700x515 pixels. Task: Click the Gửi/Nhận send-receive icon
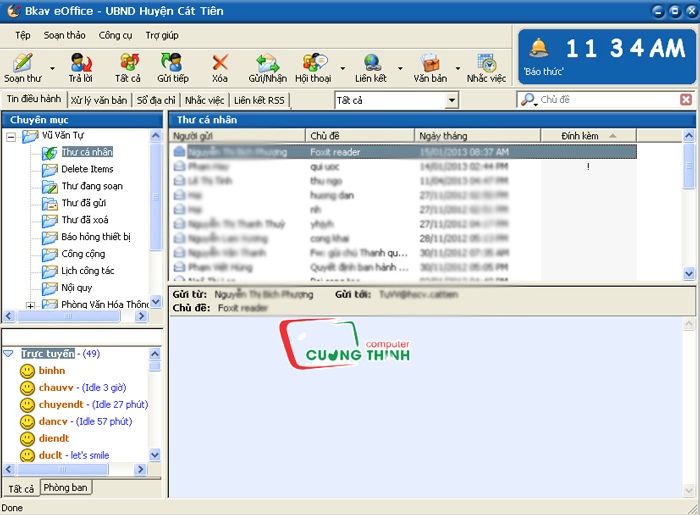267,63
